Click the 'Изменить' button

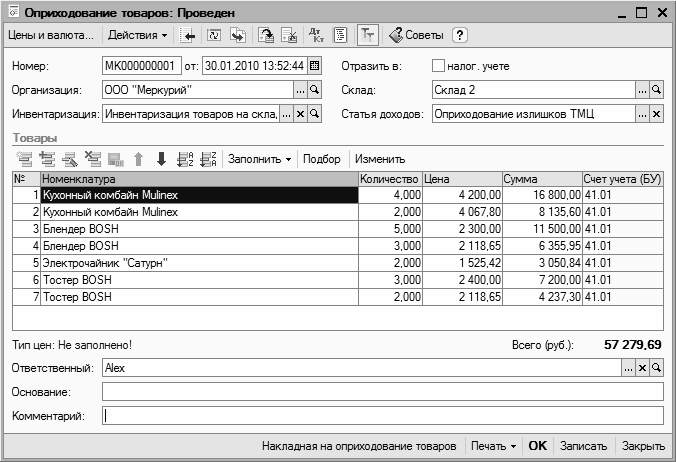point(380,159)
